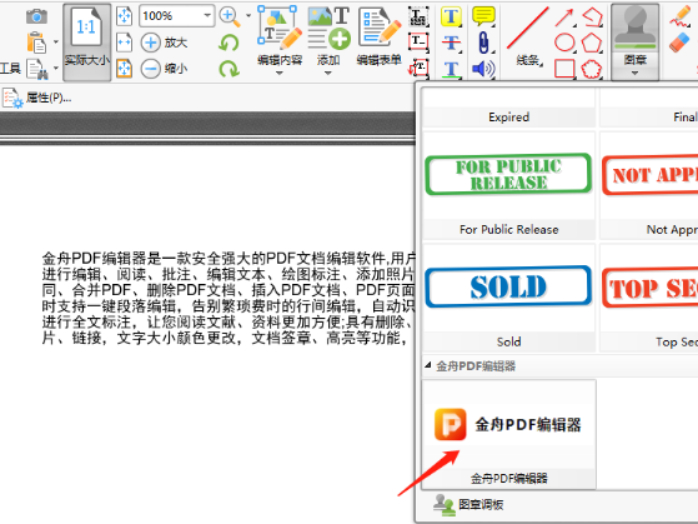Choose the Final stamp

click(649, 108)
